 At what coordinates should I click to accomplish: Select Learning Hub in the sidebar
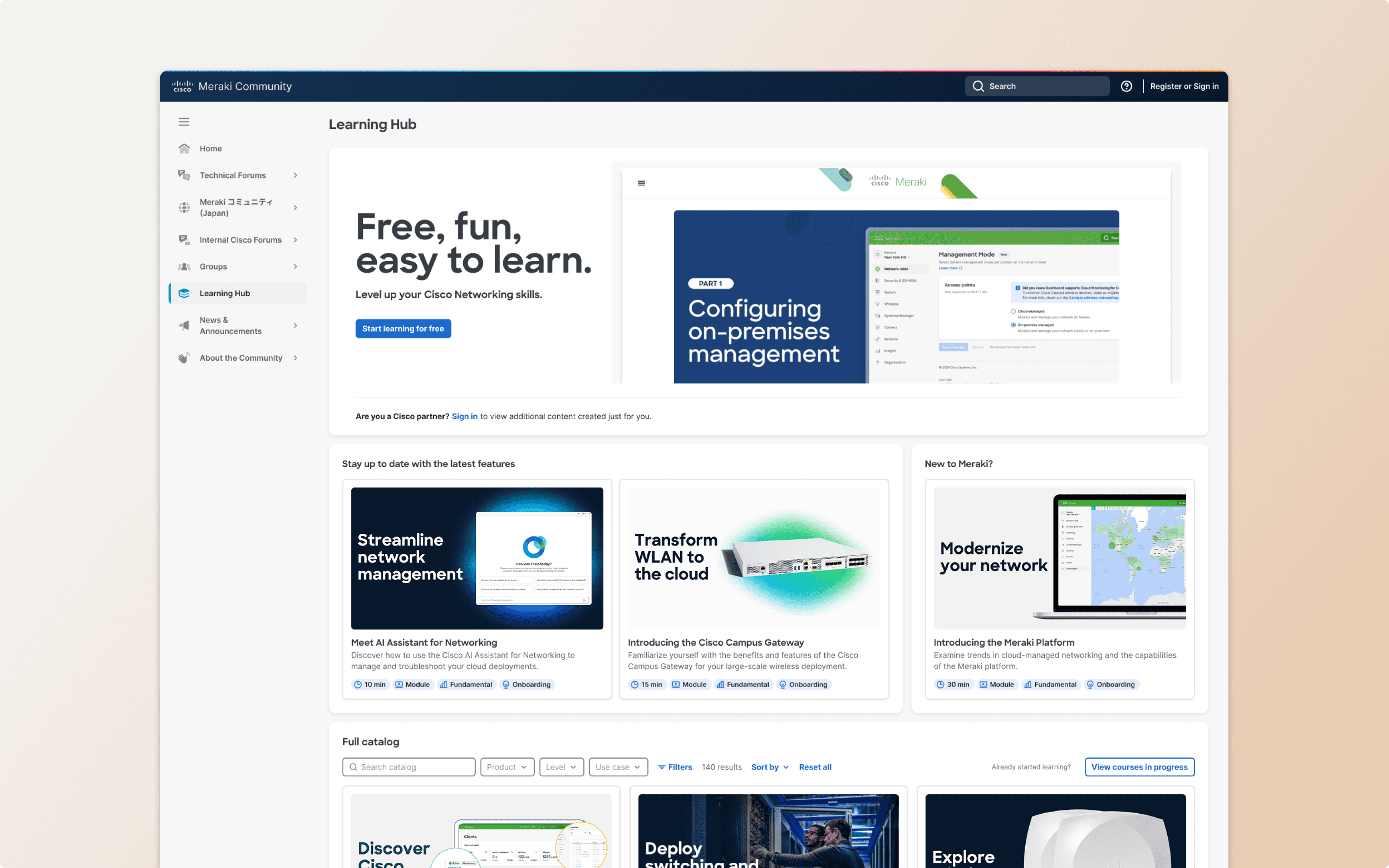(225, 293)
